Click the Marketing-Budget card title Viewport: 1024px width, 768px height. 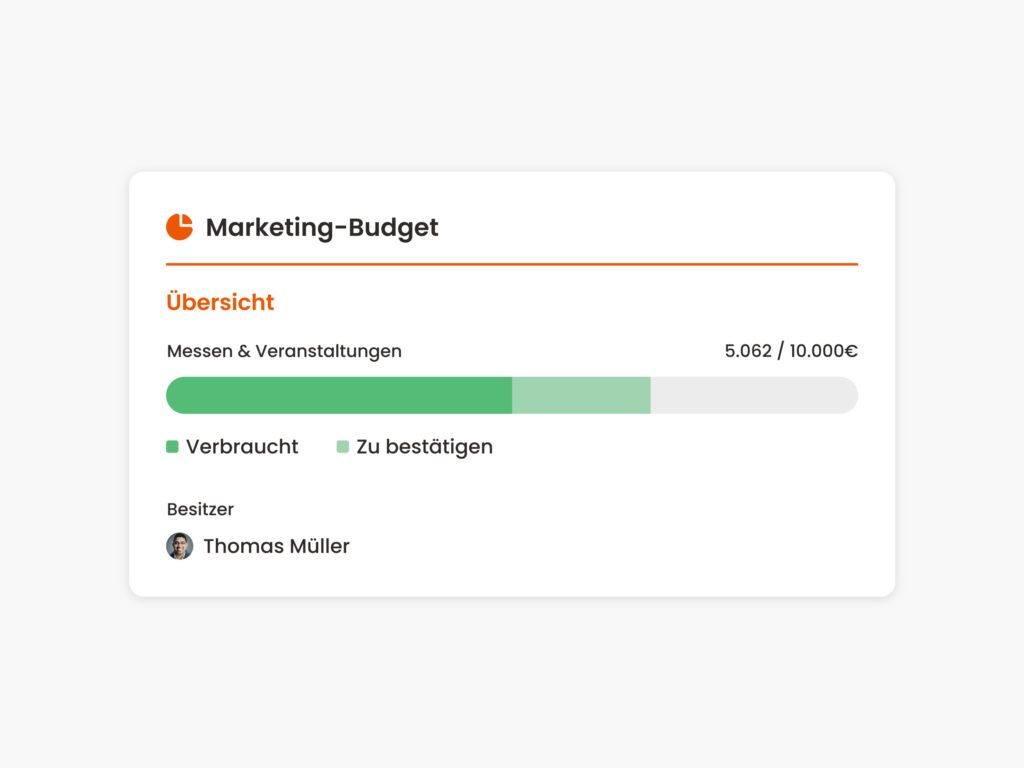click(x=322, y=228)
